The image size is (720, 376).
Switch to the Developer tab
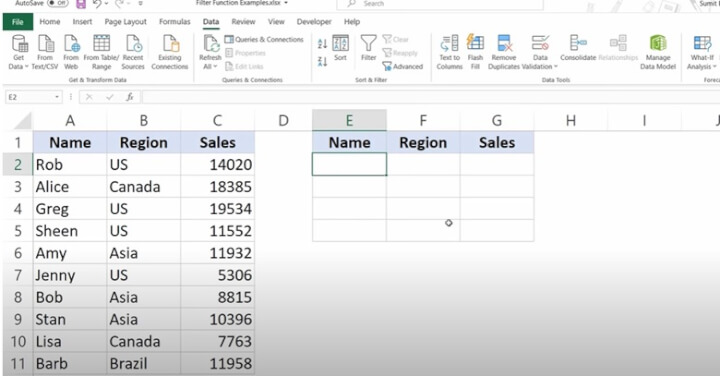tap(314, 22)
